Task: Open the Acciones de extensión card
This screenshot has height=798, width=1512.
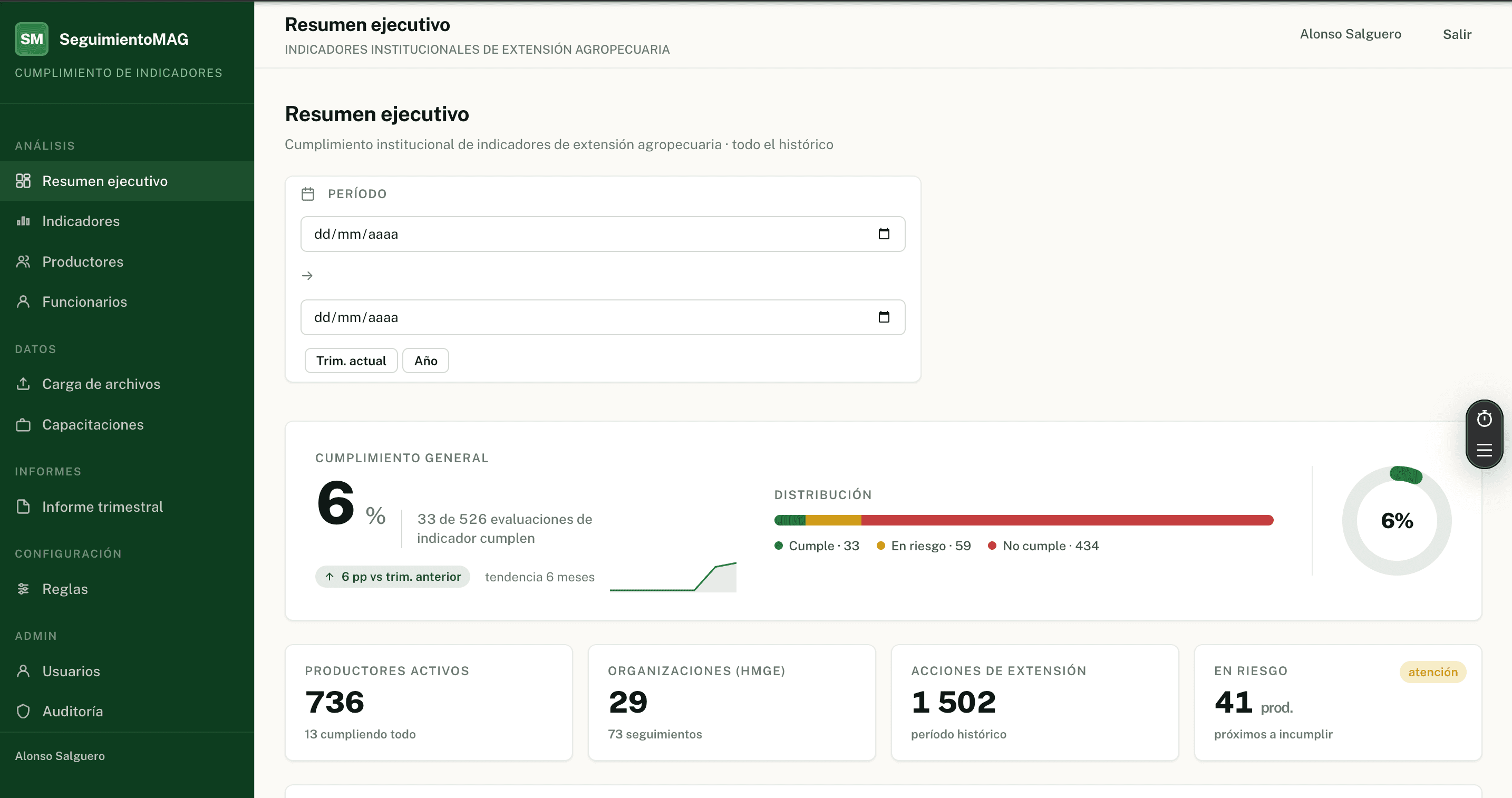Action: (x=1035, y=703)
